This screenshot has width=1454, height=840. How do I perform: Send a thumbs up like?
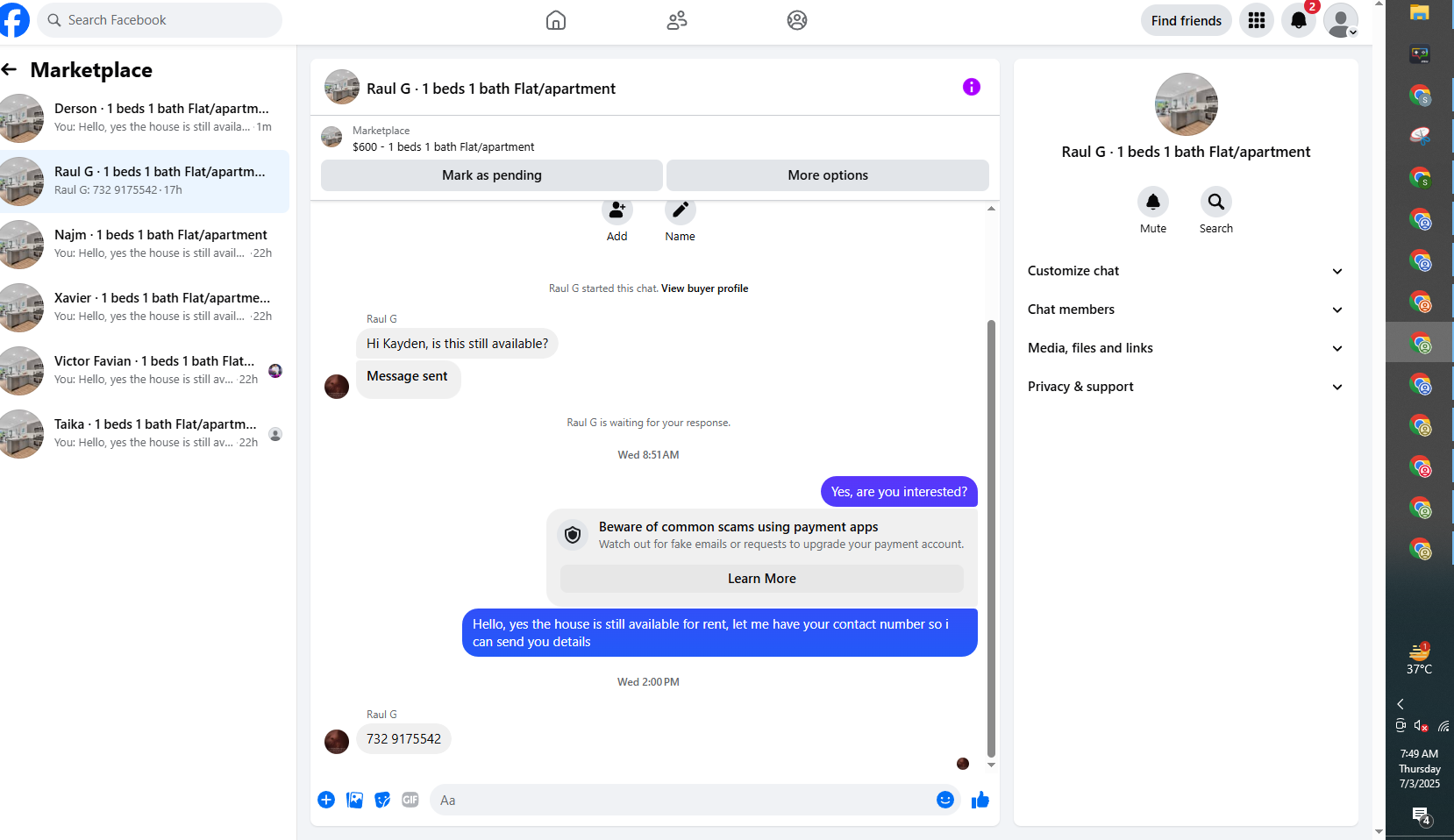pyautogui.click(x=980, y=800)
